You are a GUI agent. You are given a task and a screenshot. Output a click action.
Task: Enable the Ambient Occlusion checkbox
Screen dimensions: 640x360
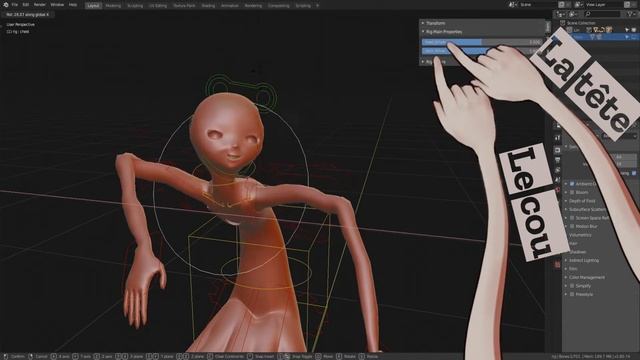572,184
